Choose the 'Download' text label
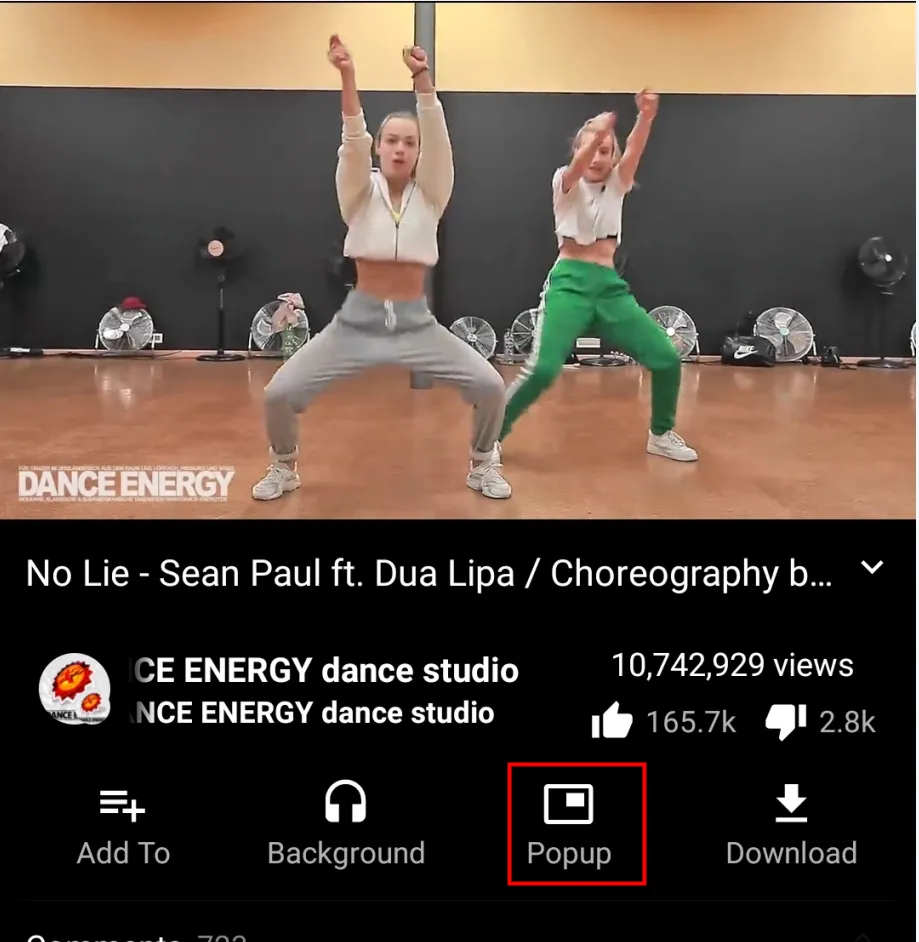The height and width of the screenshot is (942, 919). click(x=791, y=853)
